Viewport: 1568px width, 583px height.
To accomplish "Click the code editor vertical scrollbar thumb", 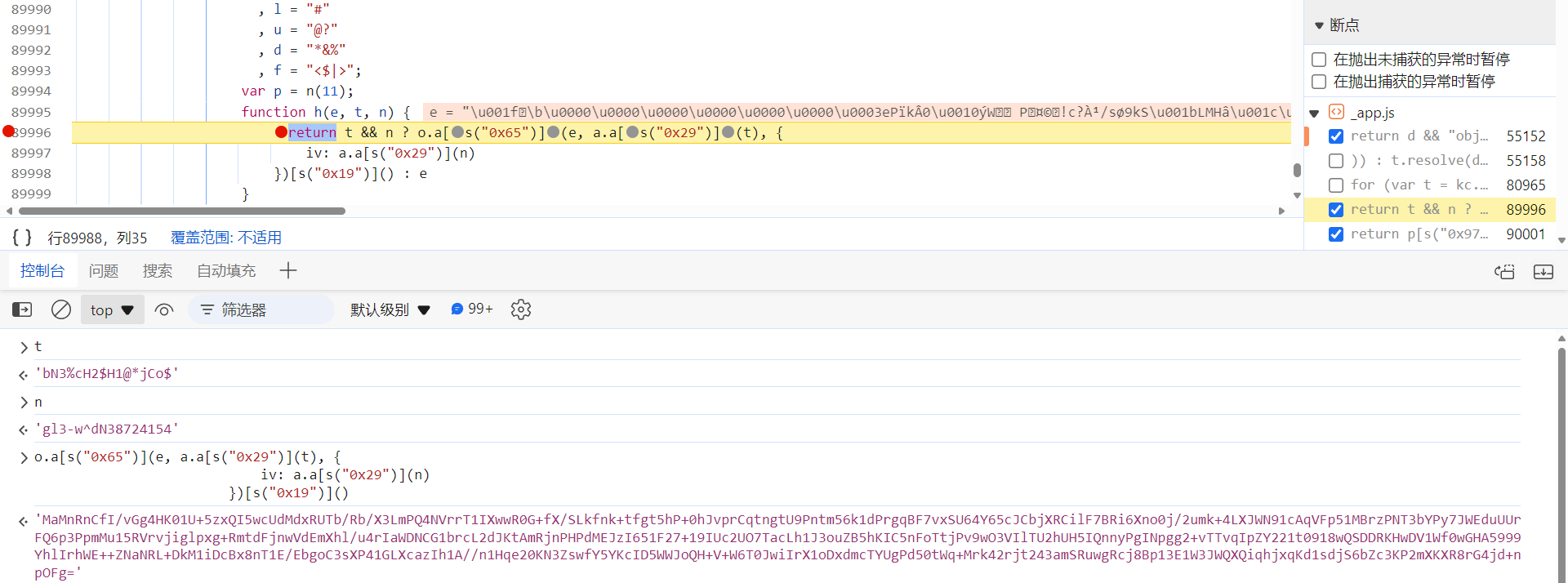I will pyautogui.click(x=1297, y=170).
